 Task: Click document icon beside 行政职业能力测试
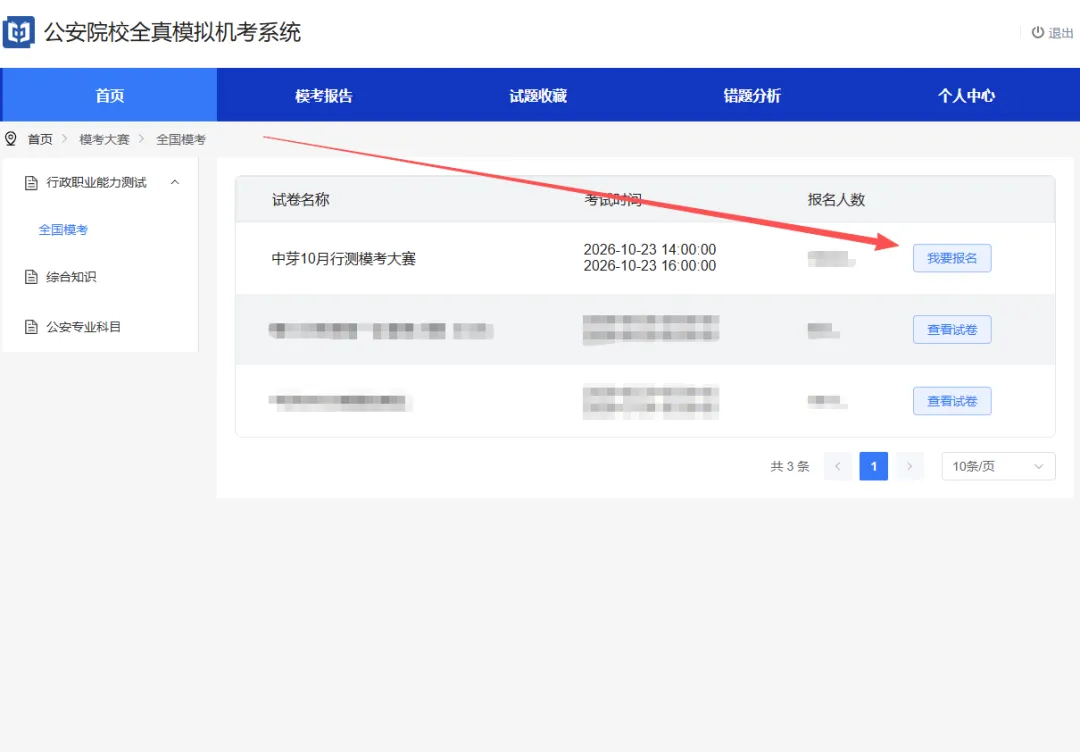tap(31, 182)
